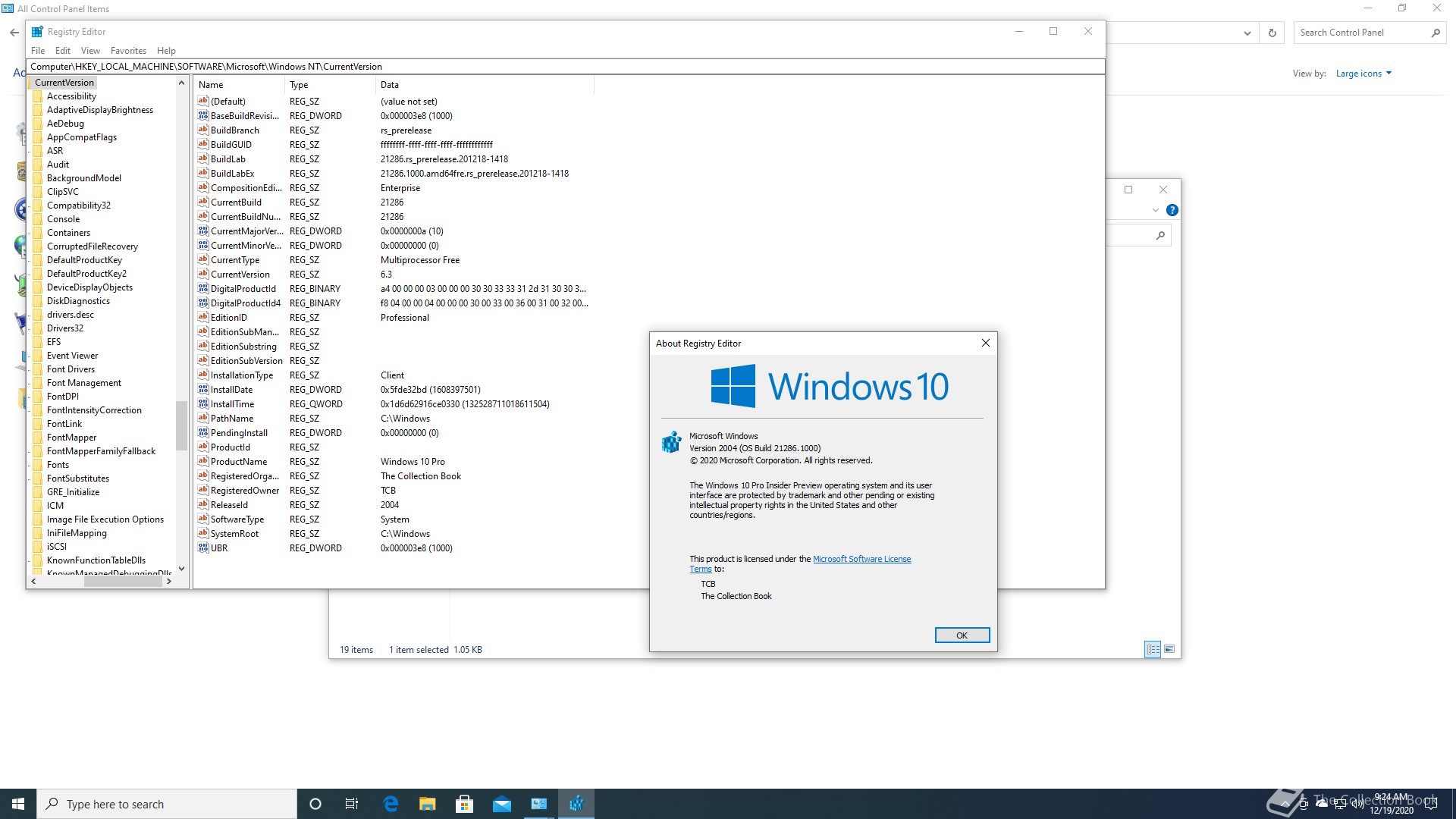Image resolution: width=1456 pixels, height=819 pixels.
Task: Select the Fonts key folder icon
Action: (37, 465)
